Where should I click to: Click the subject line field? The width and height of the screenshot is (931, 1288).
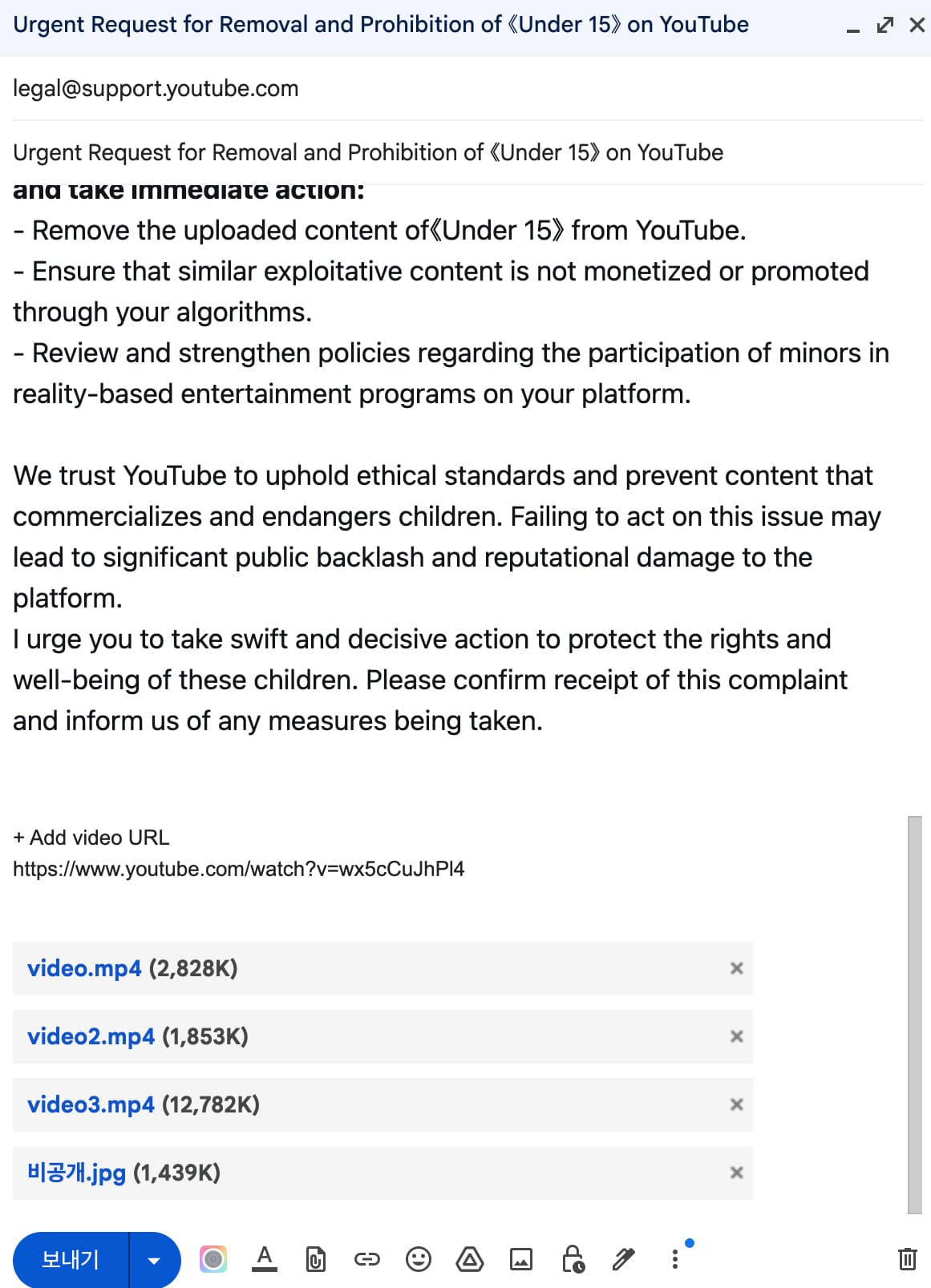click(x=367, y=152)
